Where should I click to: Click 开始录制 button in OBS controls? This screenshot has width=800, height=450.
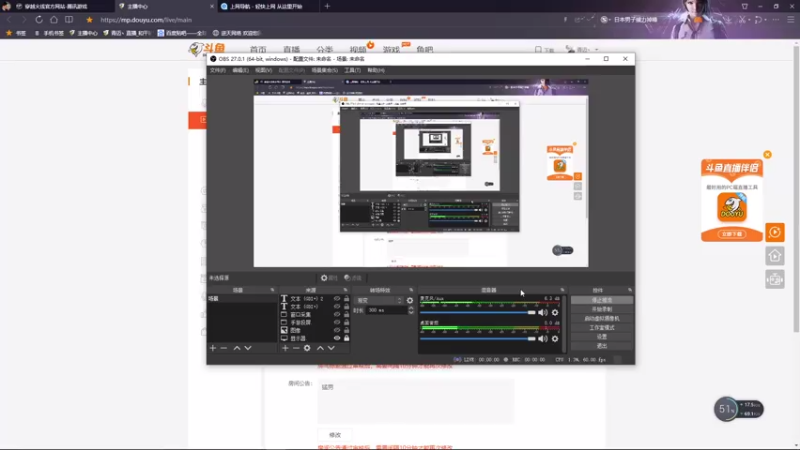point(602,309)
